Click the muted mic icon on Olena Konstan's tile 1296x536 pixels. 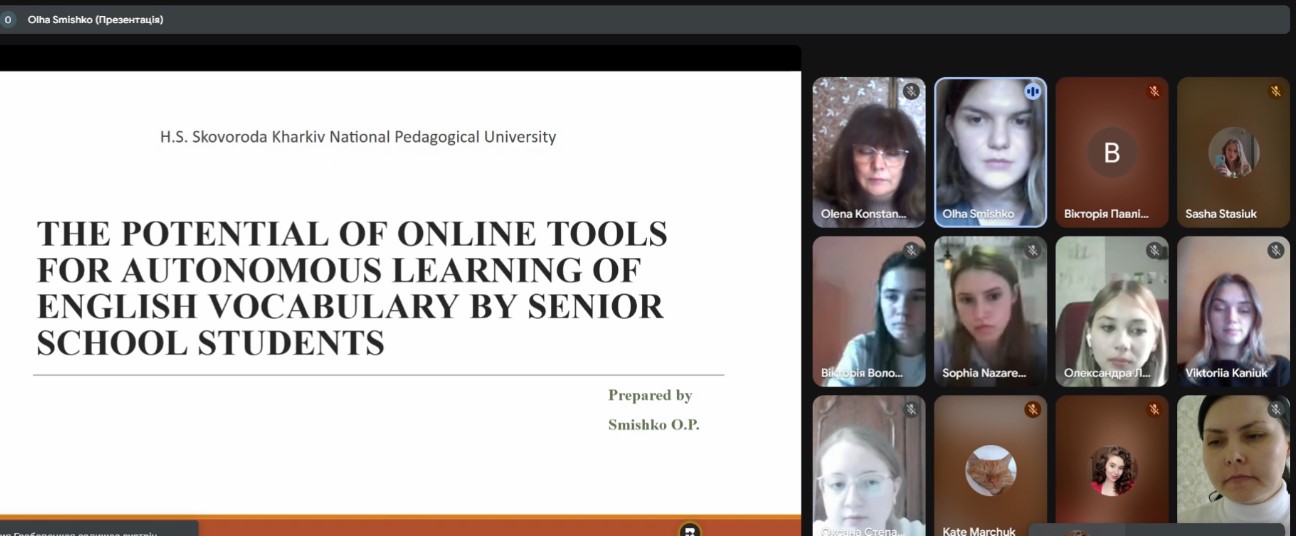(910, 91)
